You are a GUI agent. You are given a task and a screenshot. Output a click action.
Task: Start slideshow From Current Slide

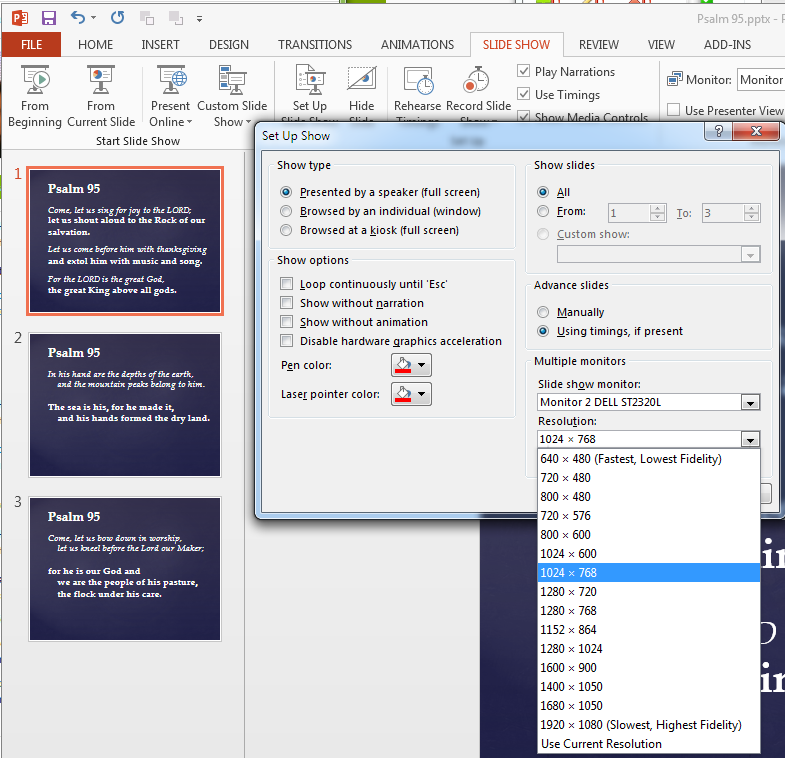(101, 96)
